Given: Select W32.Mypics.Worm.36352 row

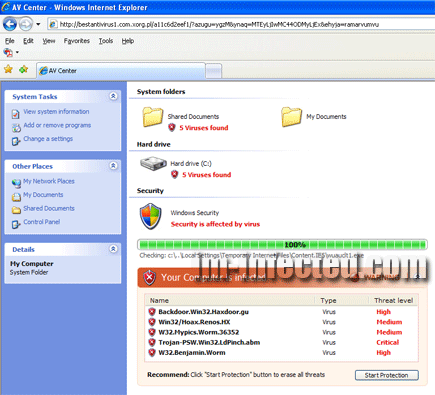Looking at the screenshot, I should (281, 332).
